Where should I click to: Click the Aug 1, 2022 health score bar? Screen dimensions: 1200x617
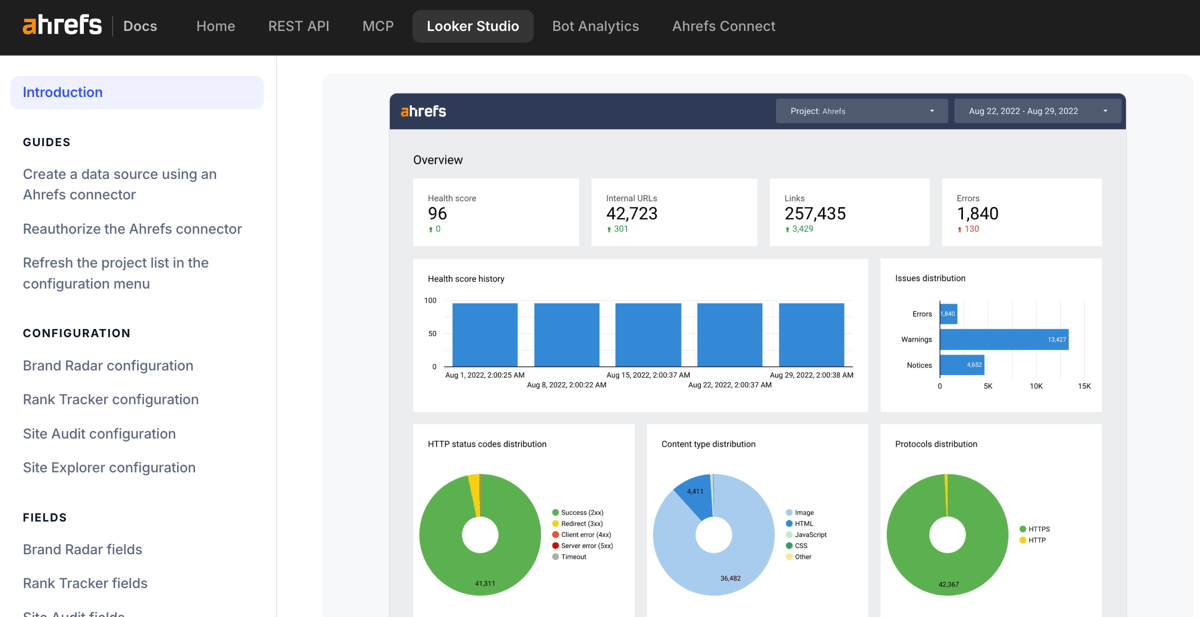coord(485,335)
